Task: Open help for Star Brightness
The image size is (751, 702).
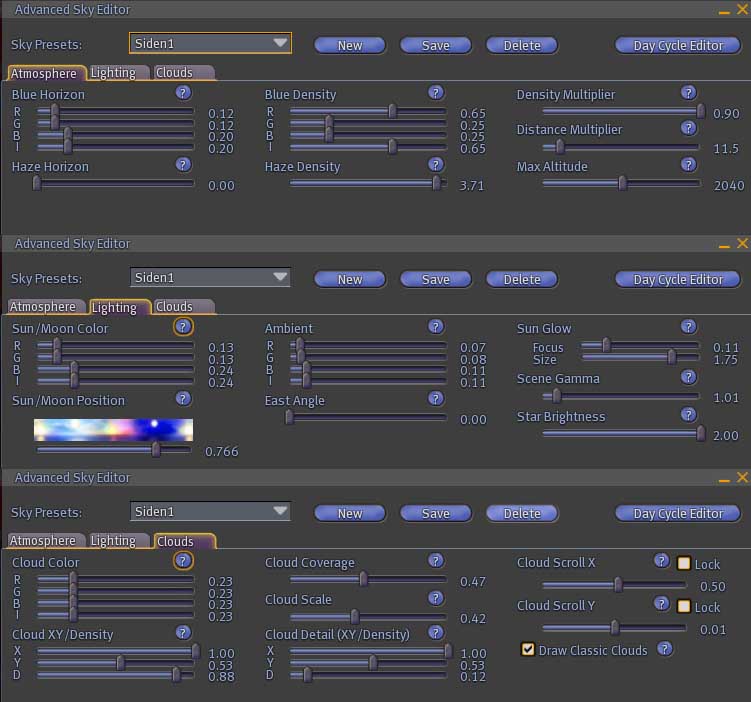Action: click(688, 415)
